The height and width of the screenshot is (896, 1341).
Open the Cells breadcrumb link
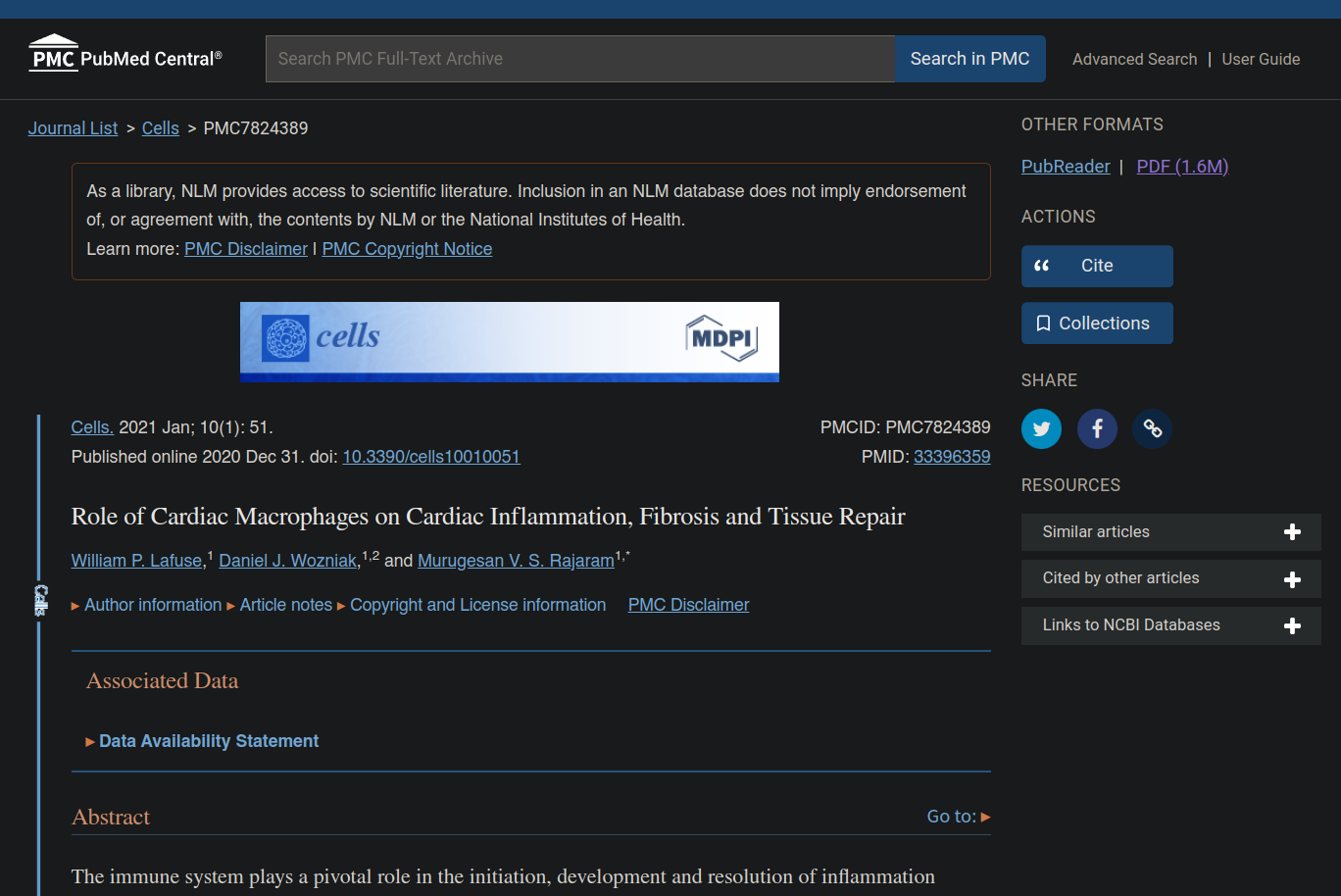161,128
